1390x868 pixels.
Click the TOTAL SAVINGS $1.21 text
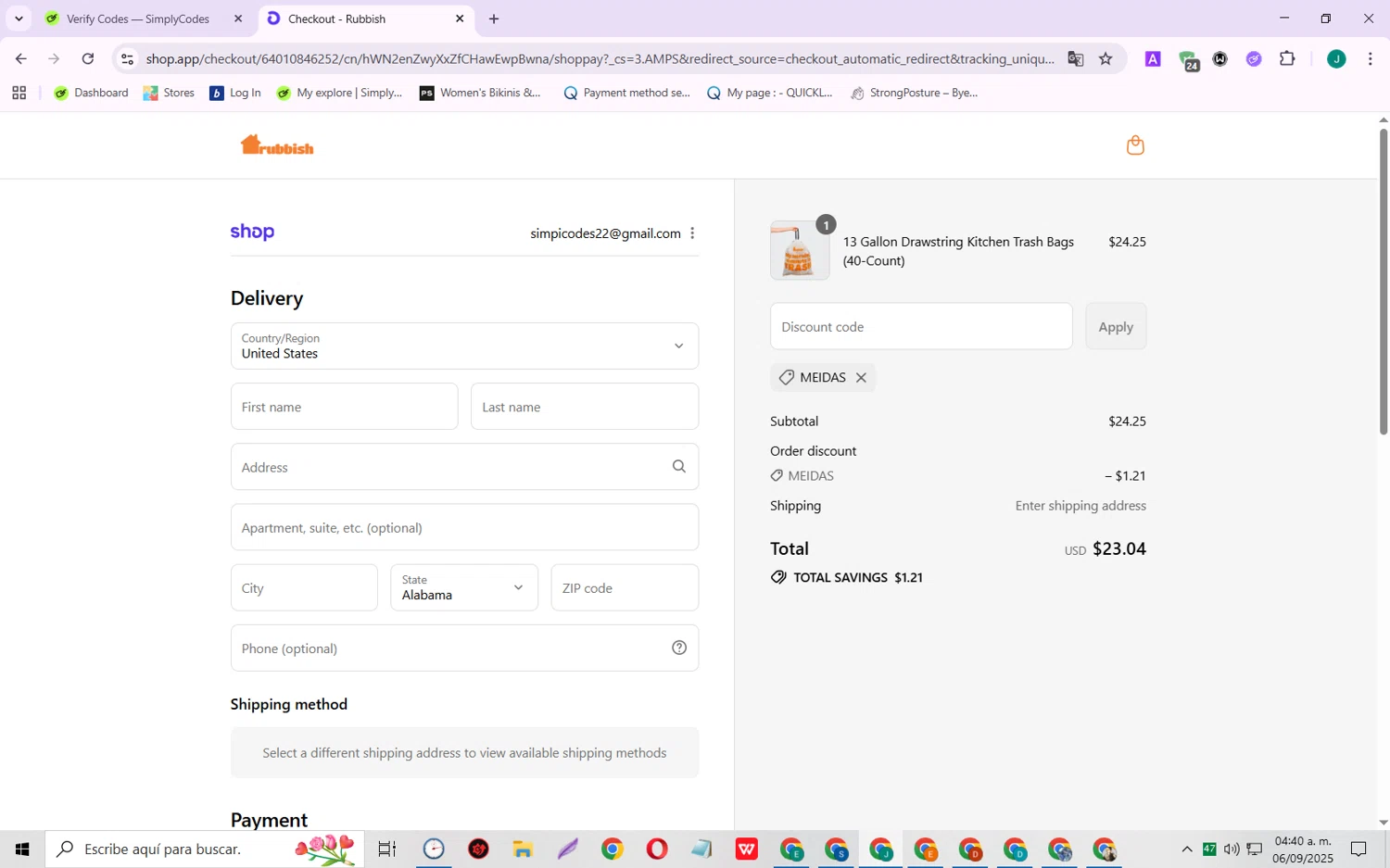pyautogui.click(x=858, y=578)
